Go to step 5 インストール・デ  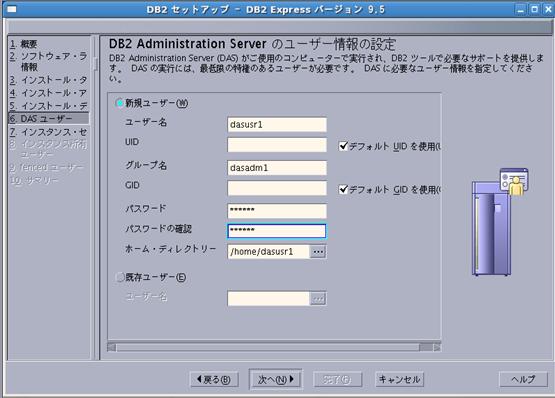click(x=48, y=106)
